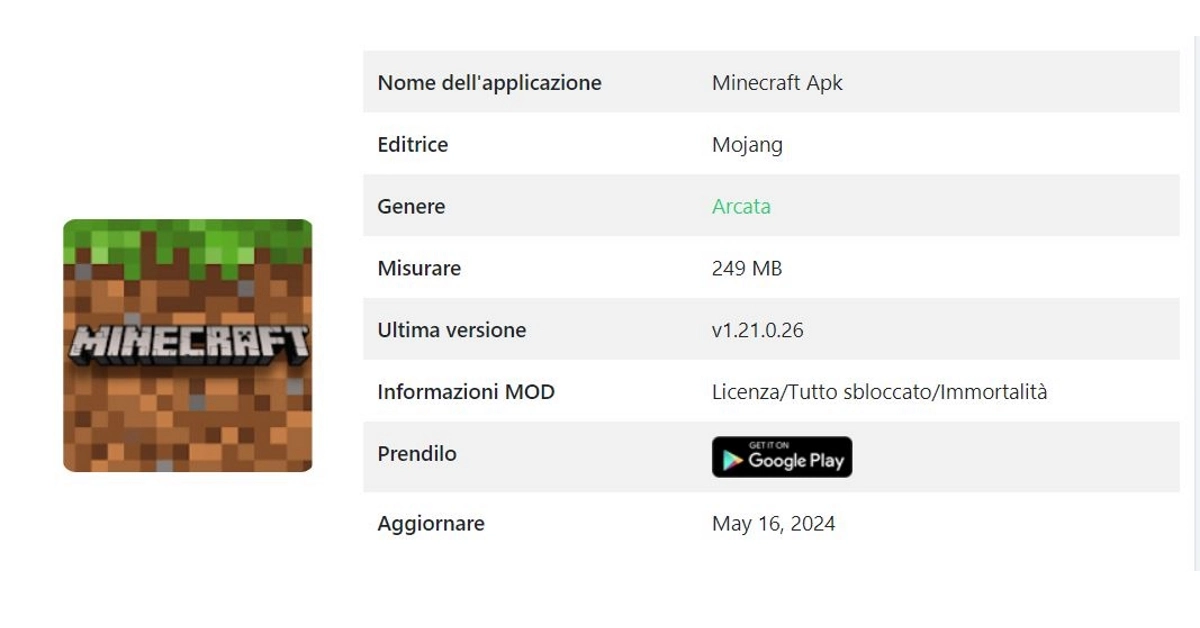Click the GET IT ON text in badge

(x=769, y=445)
